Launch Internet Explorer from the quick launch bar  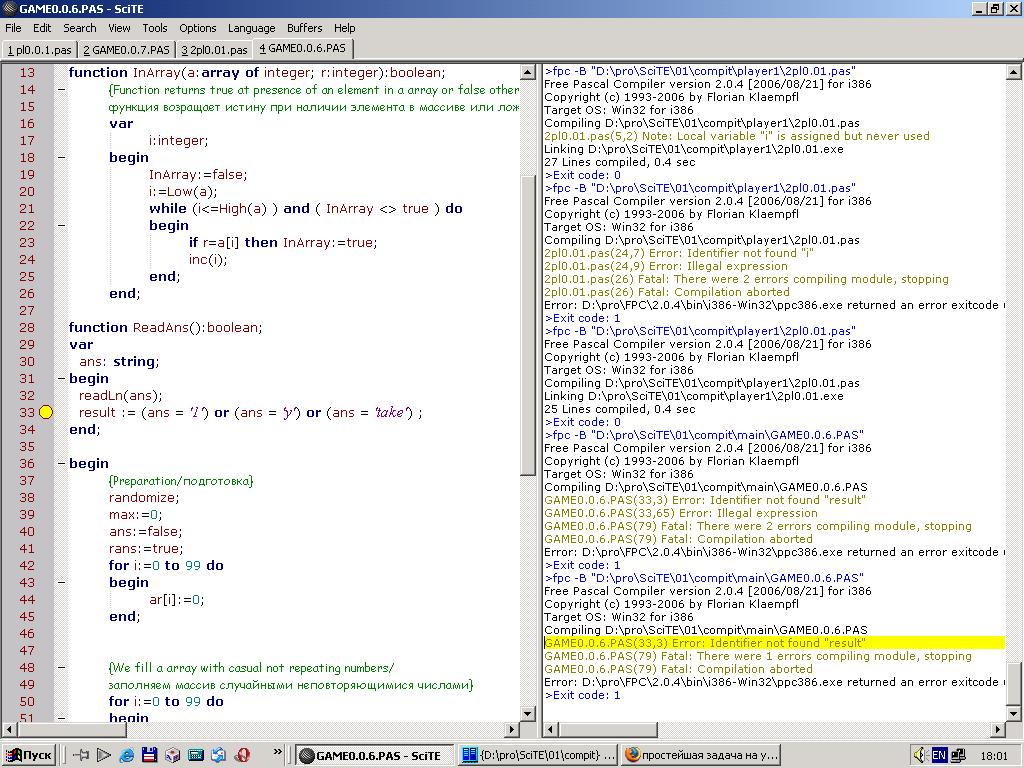126,755
